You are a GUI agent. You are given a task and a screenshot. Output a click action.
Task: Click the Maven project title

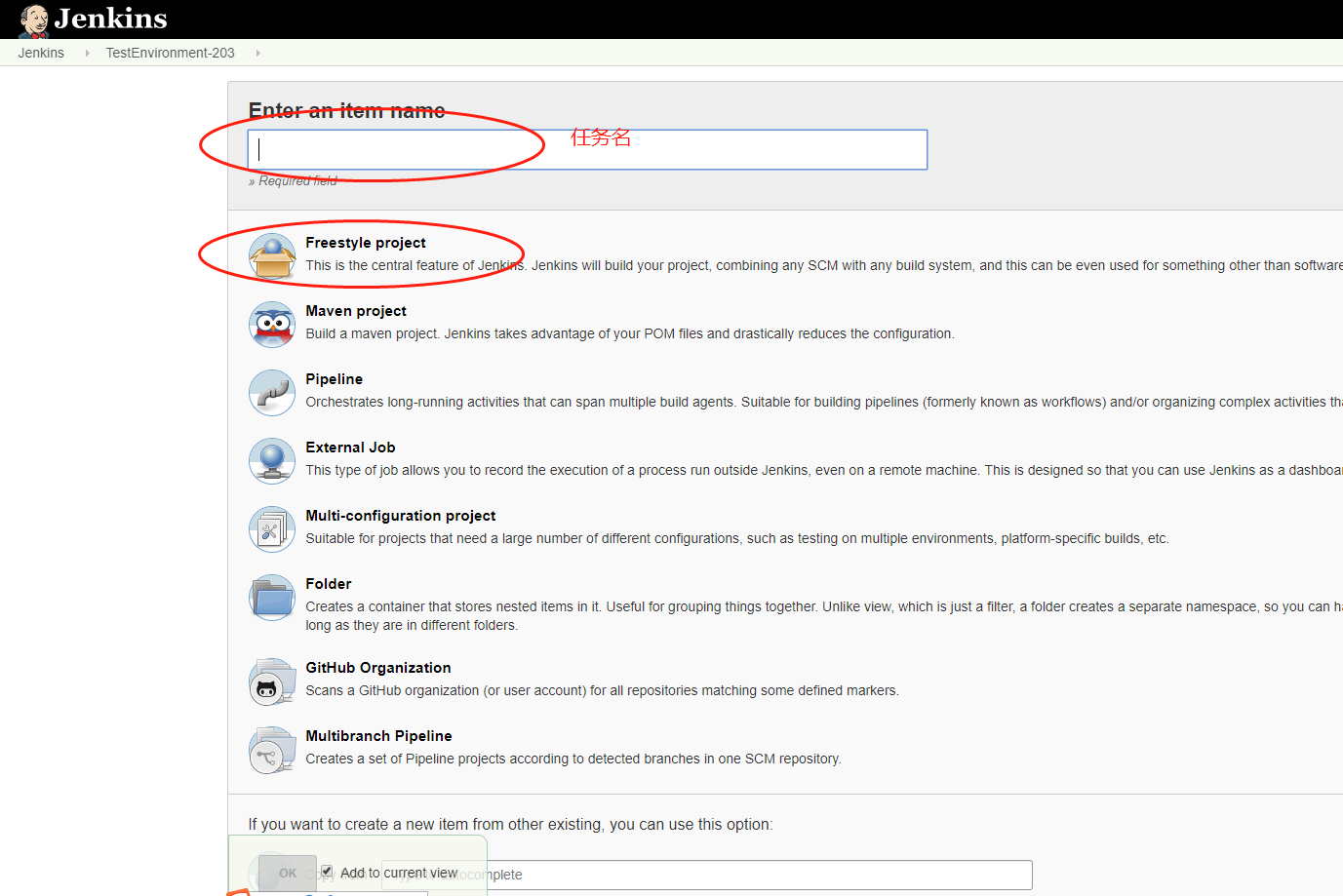coord(356,311)
